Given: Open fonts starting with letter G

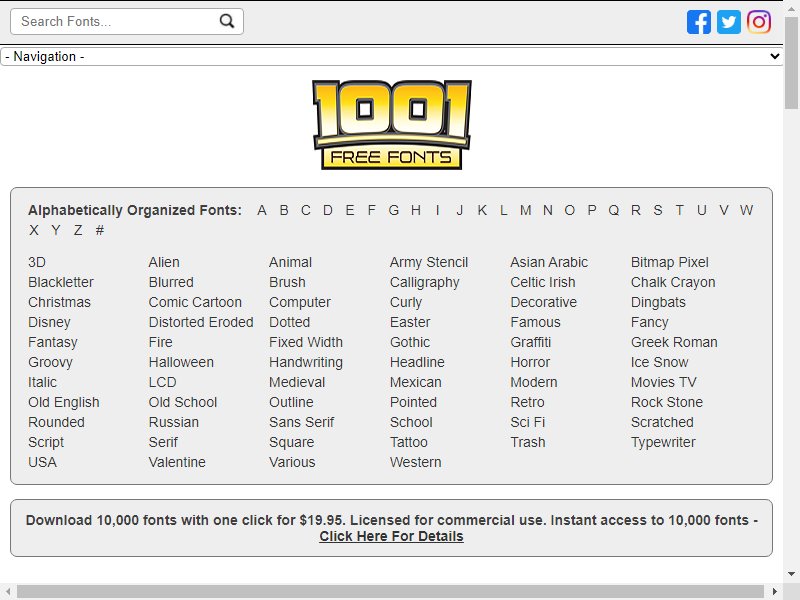Looking at the screenshot, I should point(393,210).
